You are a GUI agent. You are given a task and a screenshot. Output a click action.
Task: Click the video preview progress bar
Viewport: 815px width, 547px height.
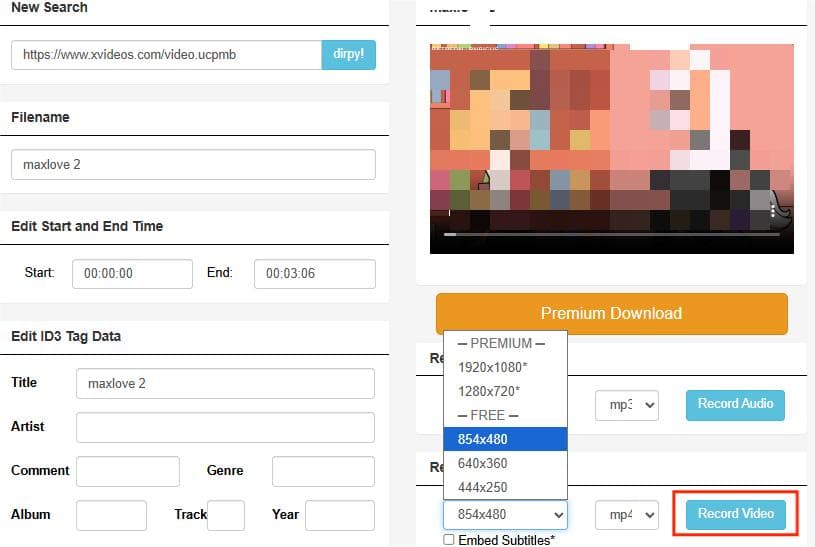click(610, 234)
